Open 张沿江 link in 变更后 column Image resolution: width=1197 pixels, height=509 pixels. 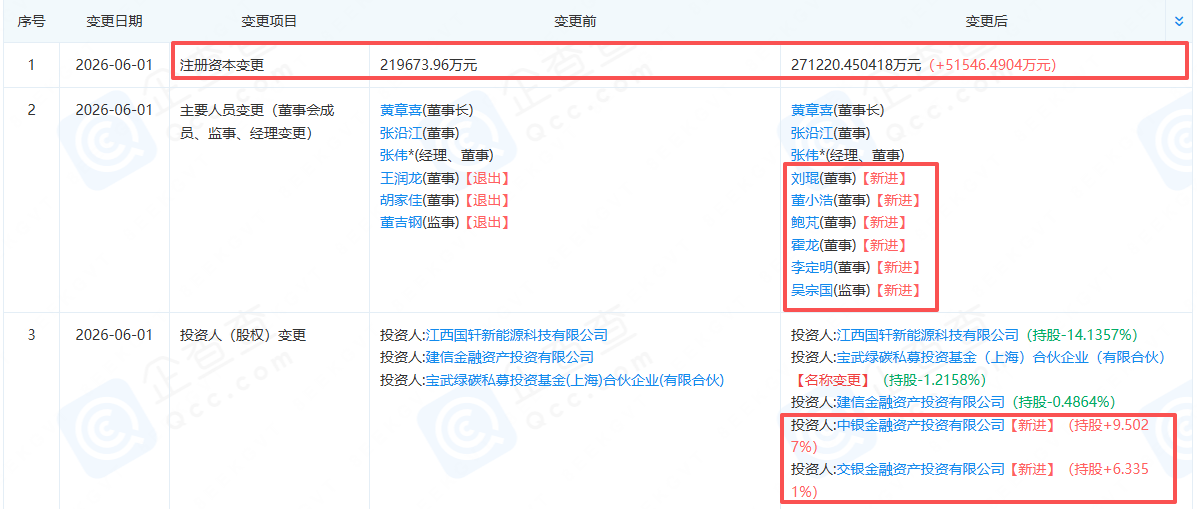pos(811,133)
